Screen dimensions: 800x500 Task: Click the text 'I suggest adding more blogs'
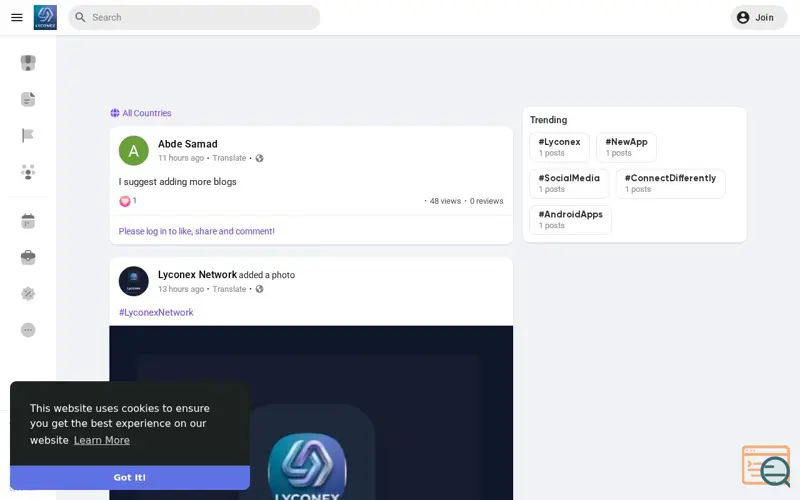(178, 182)
